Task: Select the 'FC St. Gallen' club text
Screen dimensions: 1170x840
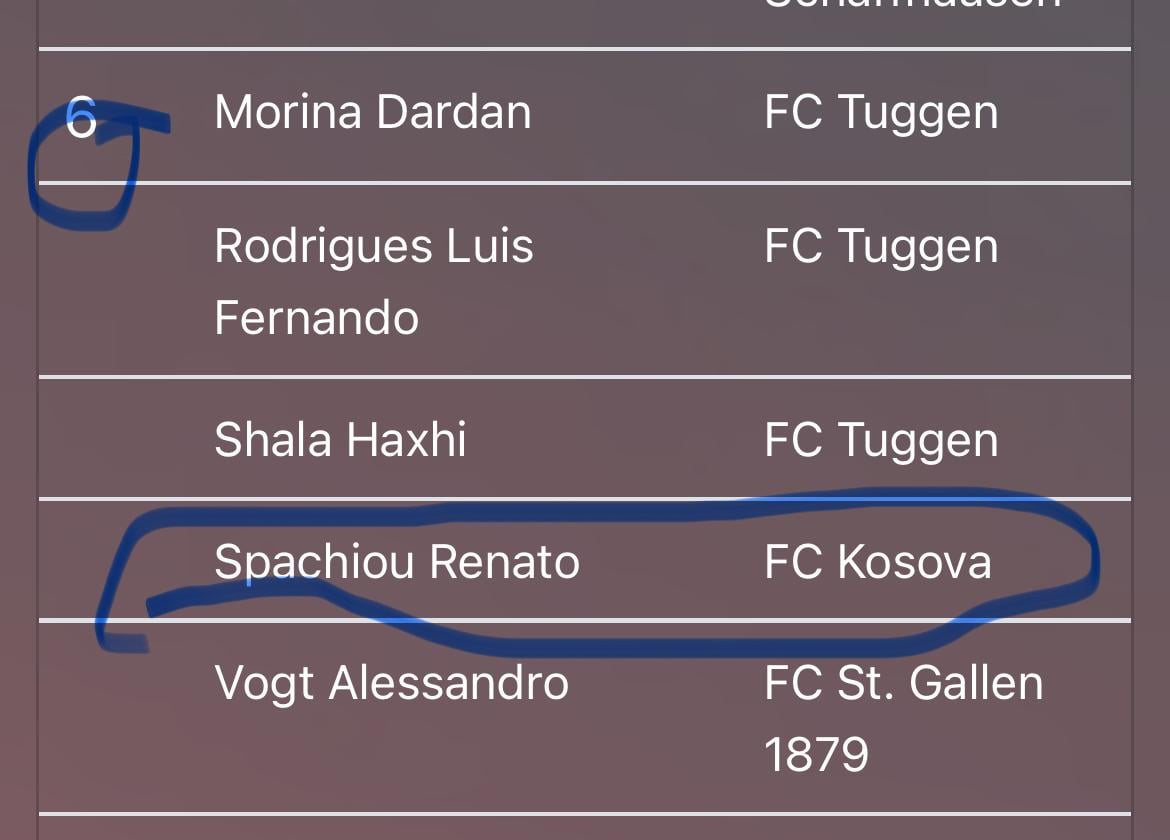Action: pyautogui.click(x=903, y=684)
